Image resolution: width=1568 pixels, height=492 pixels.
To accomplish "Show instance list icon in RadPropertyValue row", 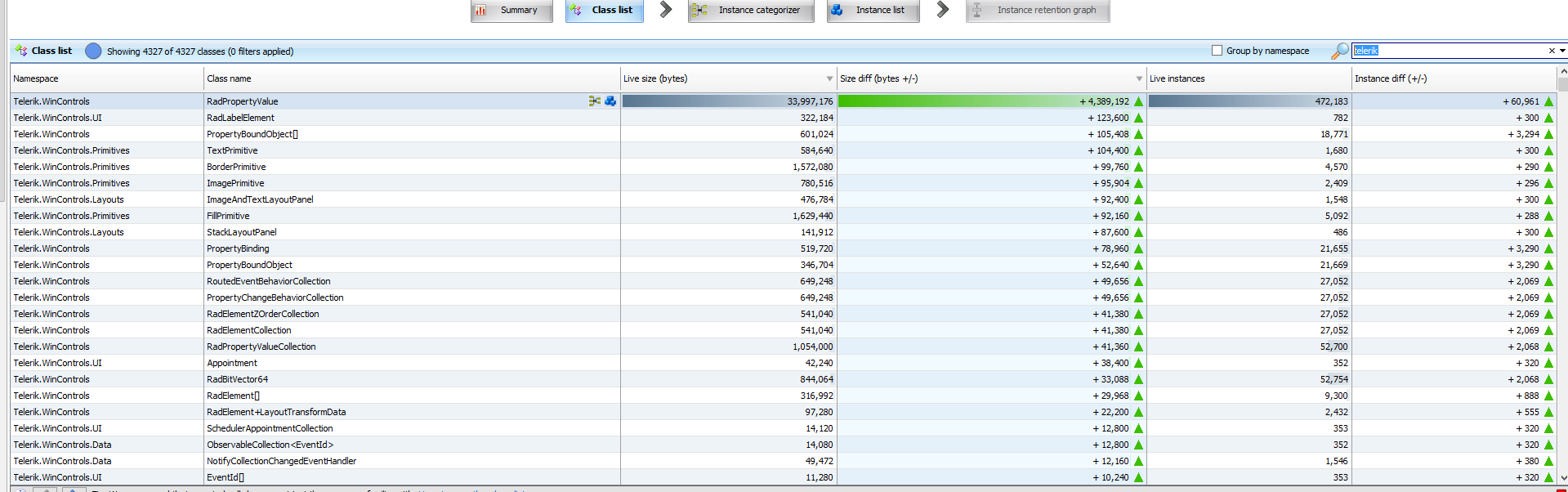I will (610, 101).
